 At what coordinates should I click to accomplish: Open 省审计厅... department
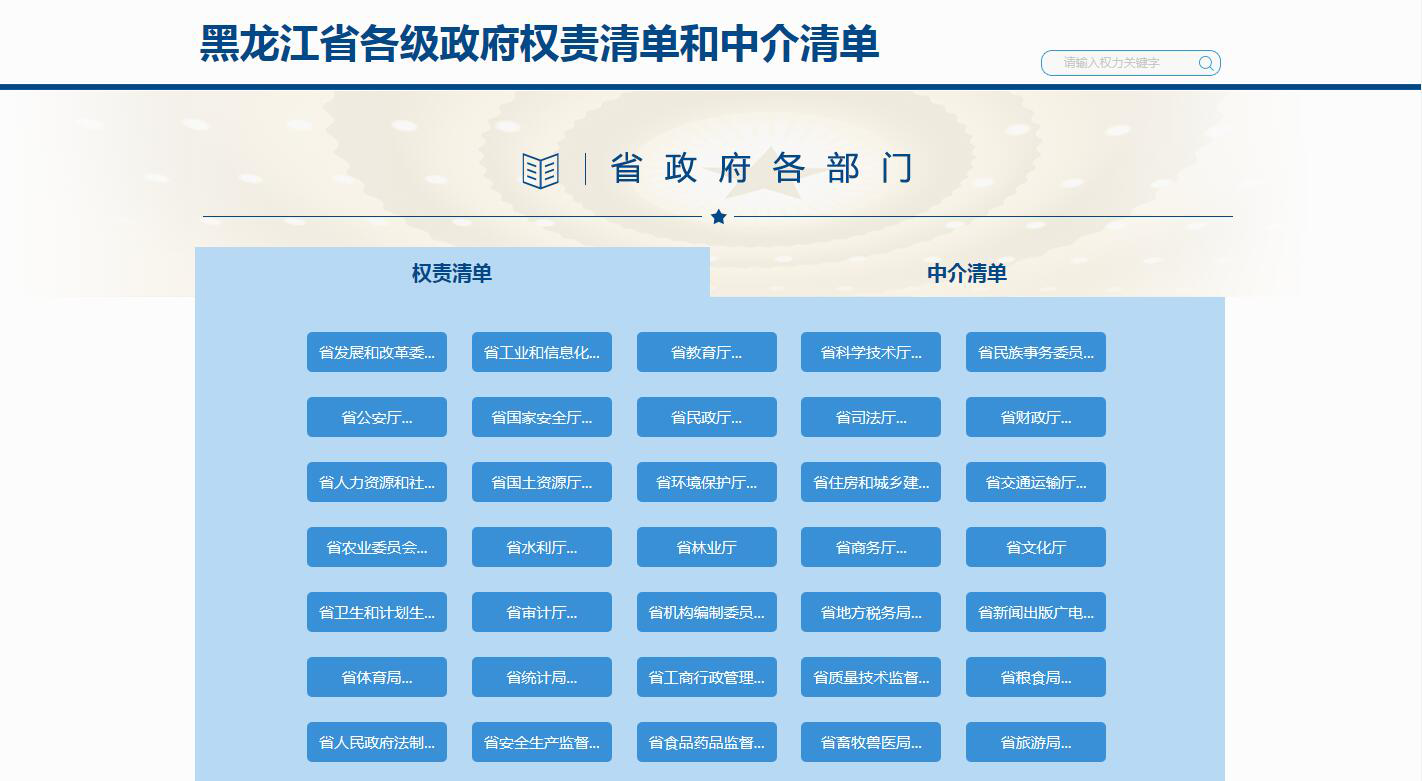542,612
